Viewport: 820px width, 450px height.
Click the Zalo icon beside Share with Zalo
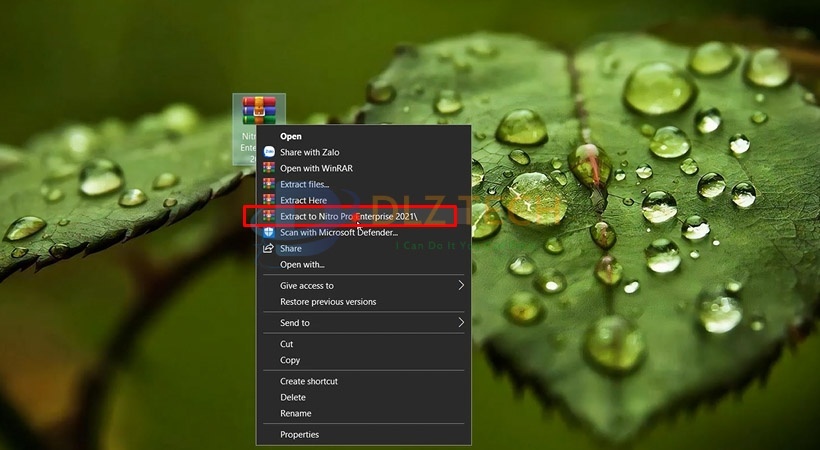click(x=269, y=152)
